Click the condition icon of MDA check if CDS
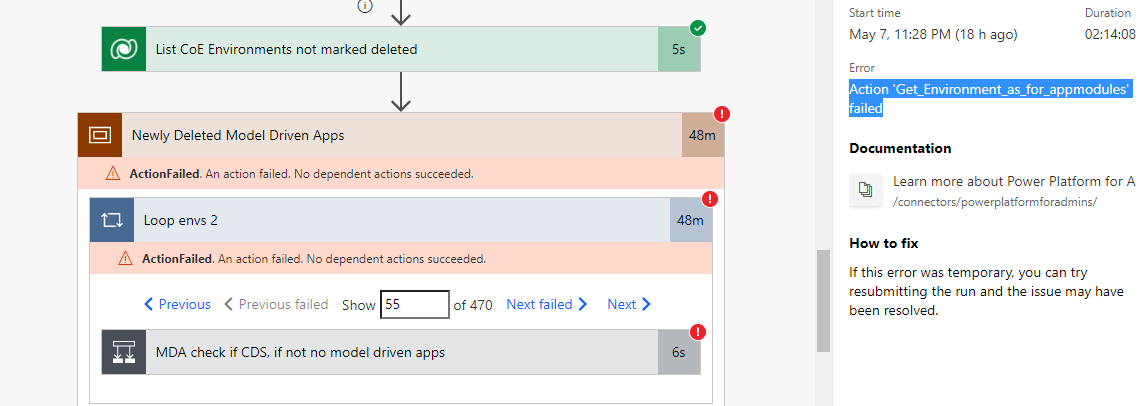The image size is (1142, 406). (124, 352)
